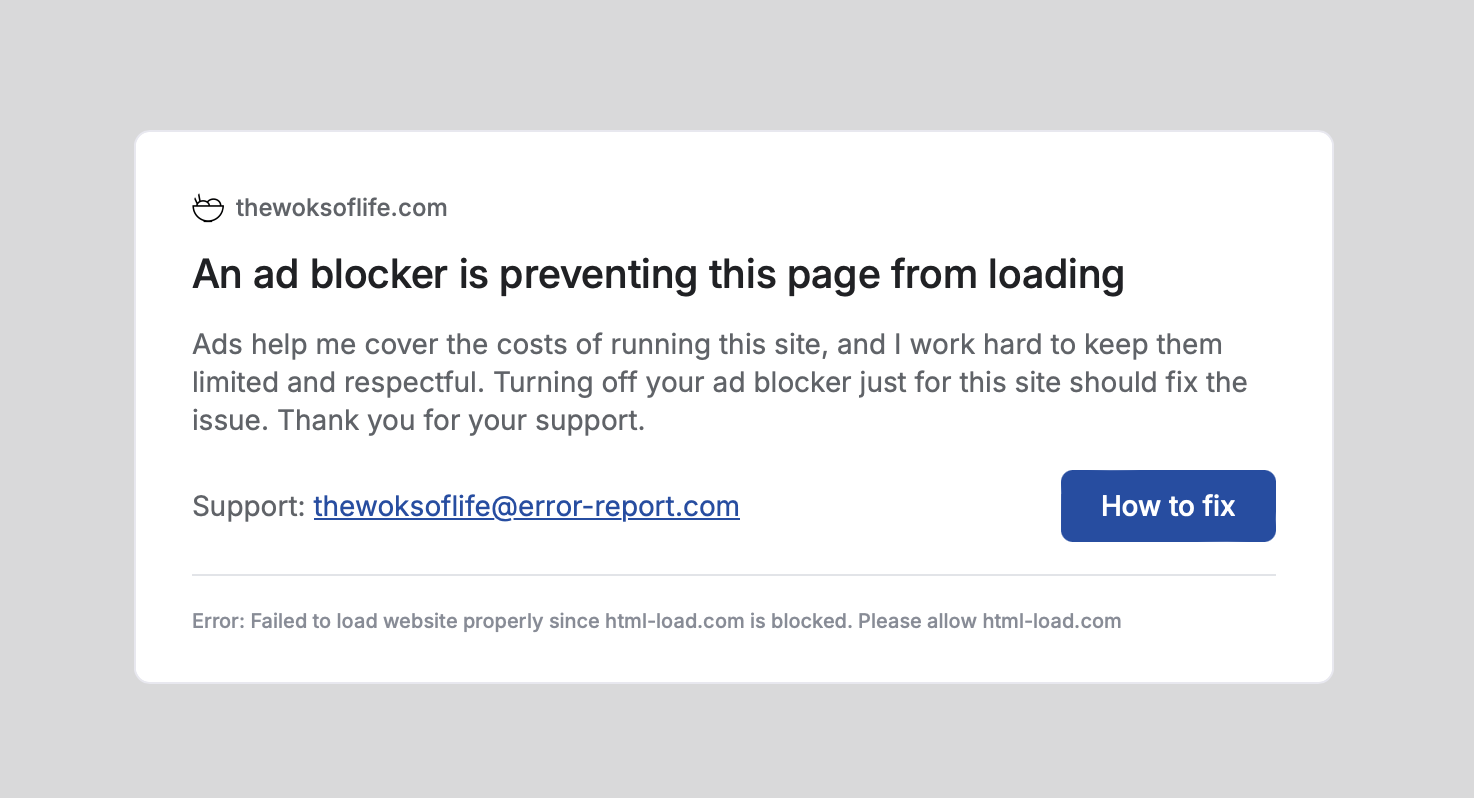This screenshot has width=1474, height=798.
Task: Click 'is blocked' in the error message
Action: tap(799, 621)
